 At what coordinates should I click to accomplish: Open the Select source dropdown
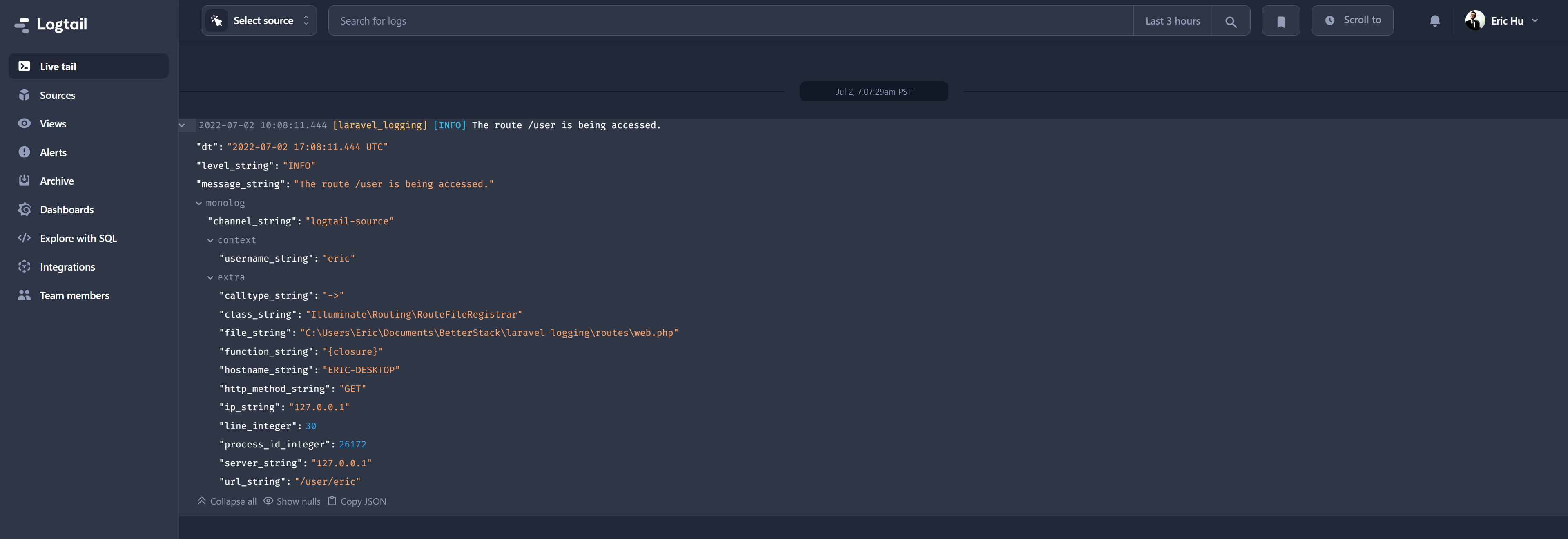[x=259, y=21]
